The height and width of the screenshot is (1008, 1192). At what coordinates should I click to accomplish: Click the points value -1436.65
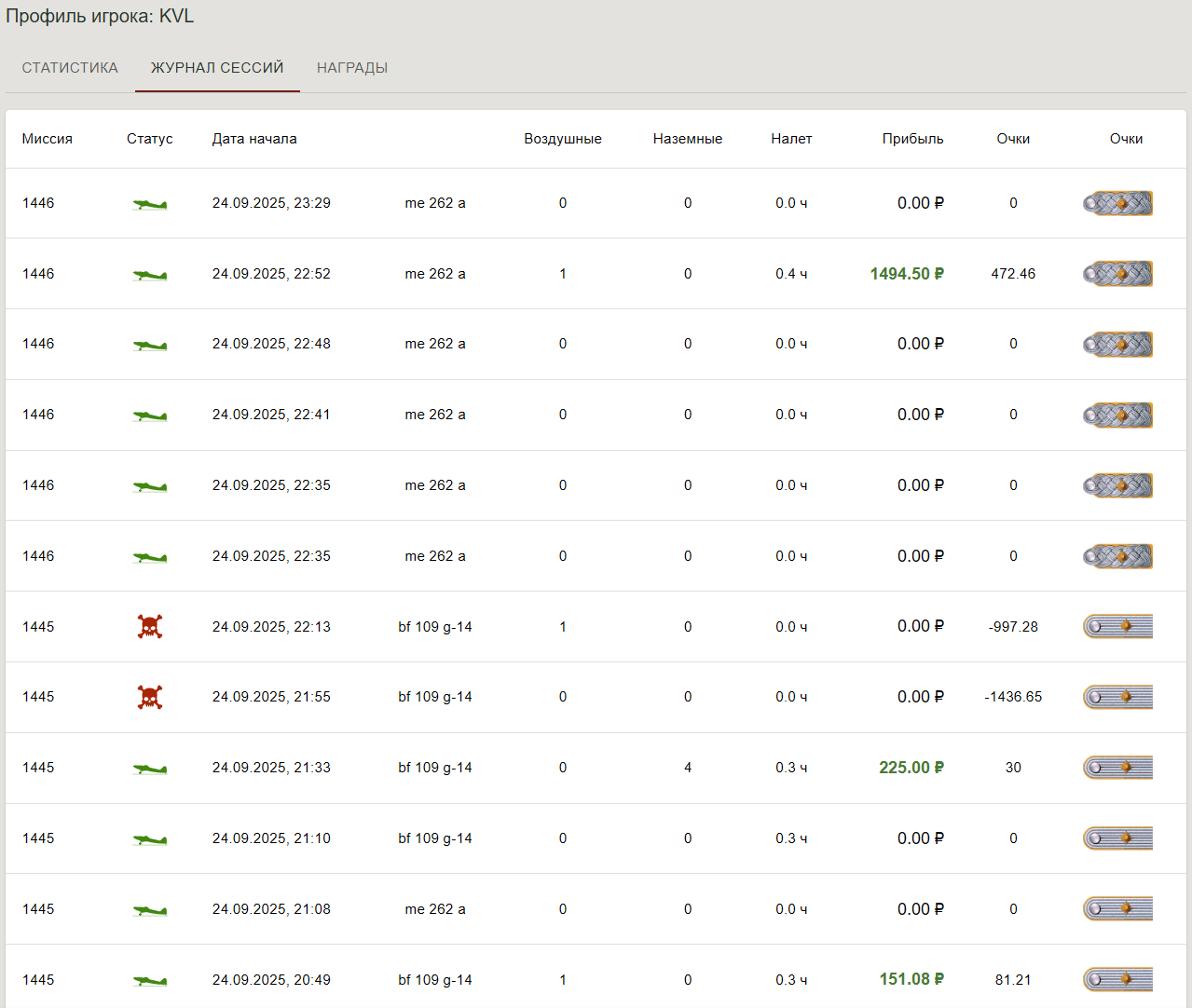tap(1013, 697)
